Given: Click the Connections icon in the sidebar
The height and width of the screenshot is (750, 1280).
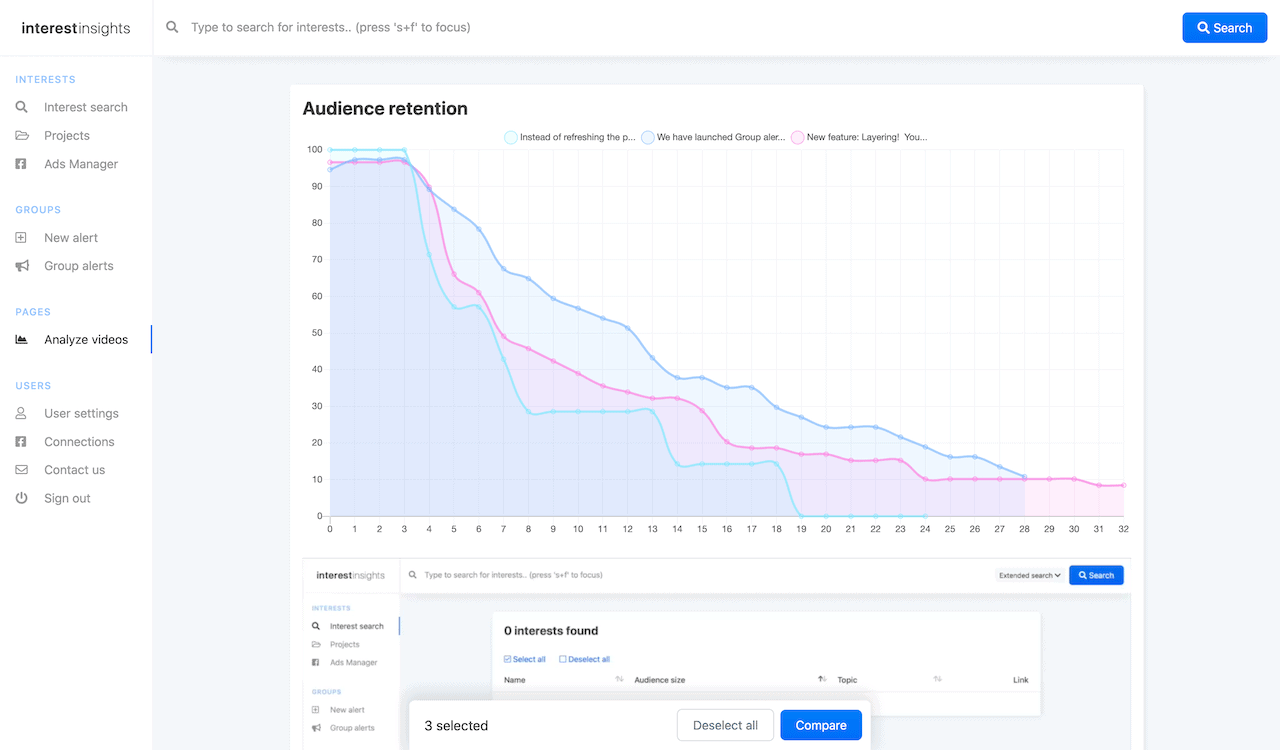Looking at the screenshot, I should coord(21,441).
